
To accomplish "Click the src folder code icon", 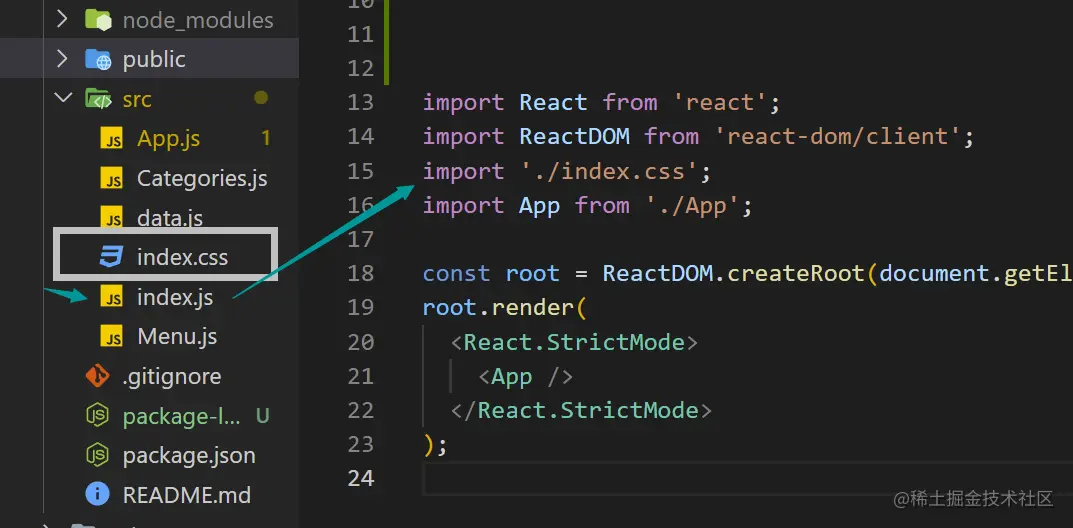I will pyautogui.click(x=98, y=99).
